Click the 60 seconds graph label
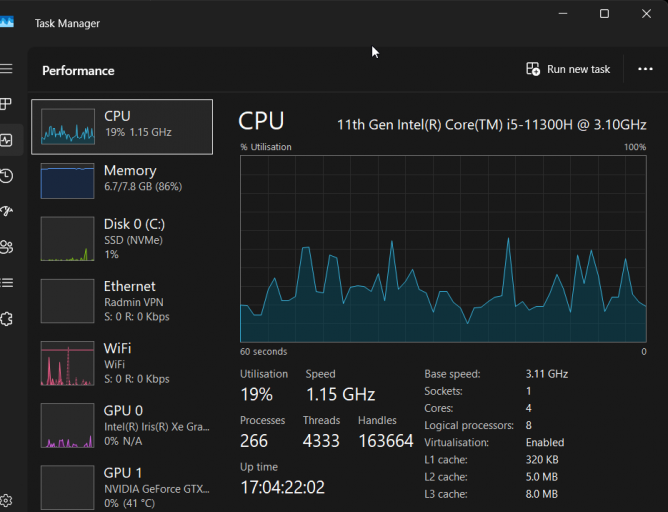 coord(263,351)
